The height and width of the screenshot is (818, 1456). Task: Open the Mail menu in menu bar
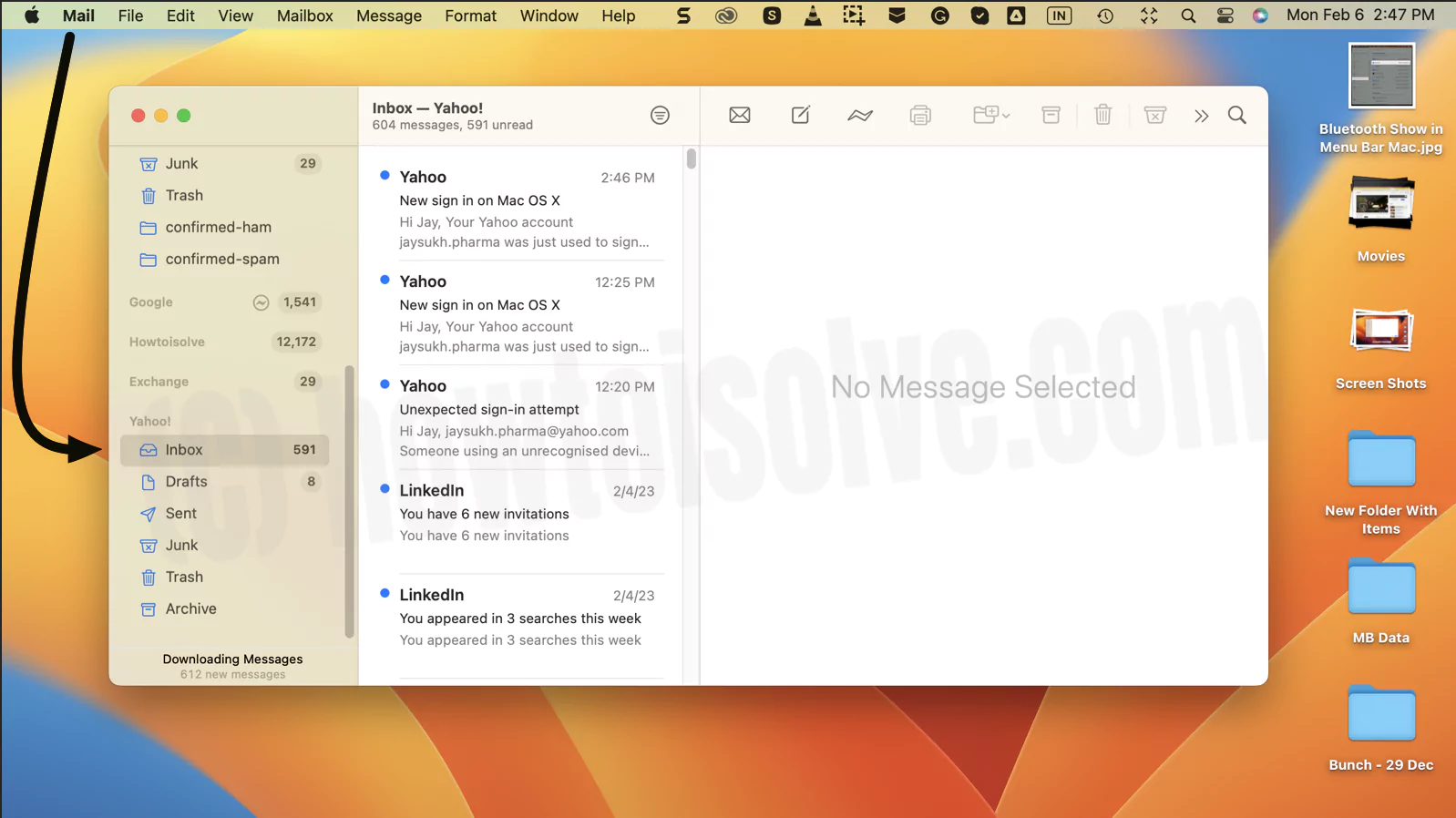tap(78, 15)
